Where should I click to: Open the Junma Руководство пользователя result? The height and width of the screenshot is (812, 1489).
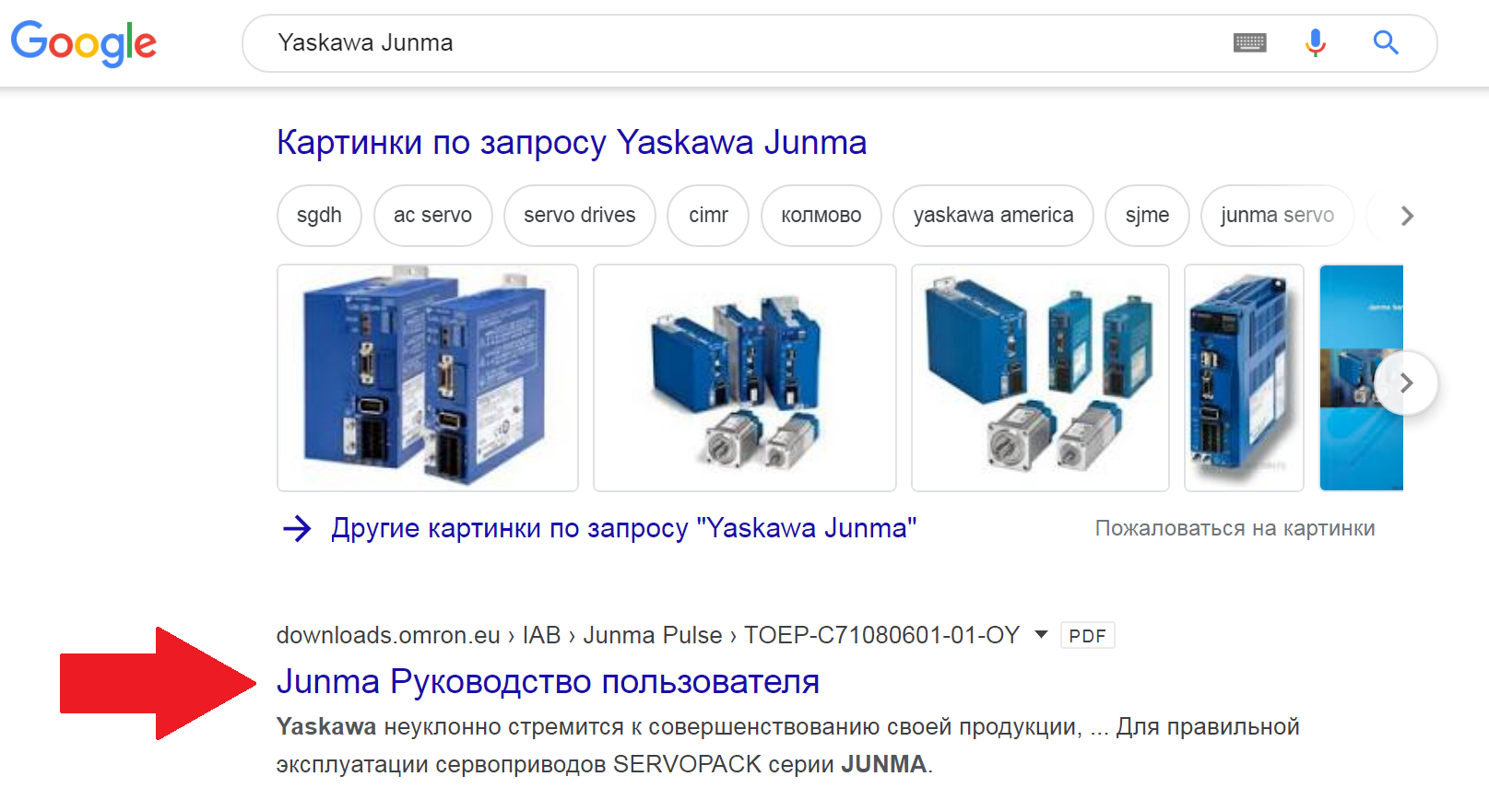[548, 682]
